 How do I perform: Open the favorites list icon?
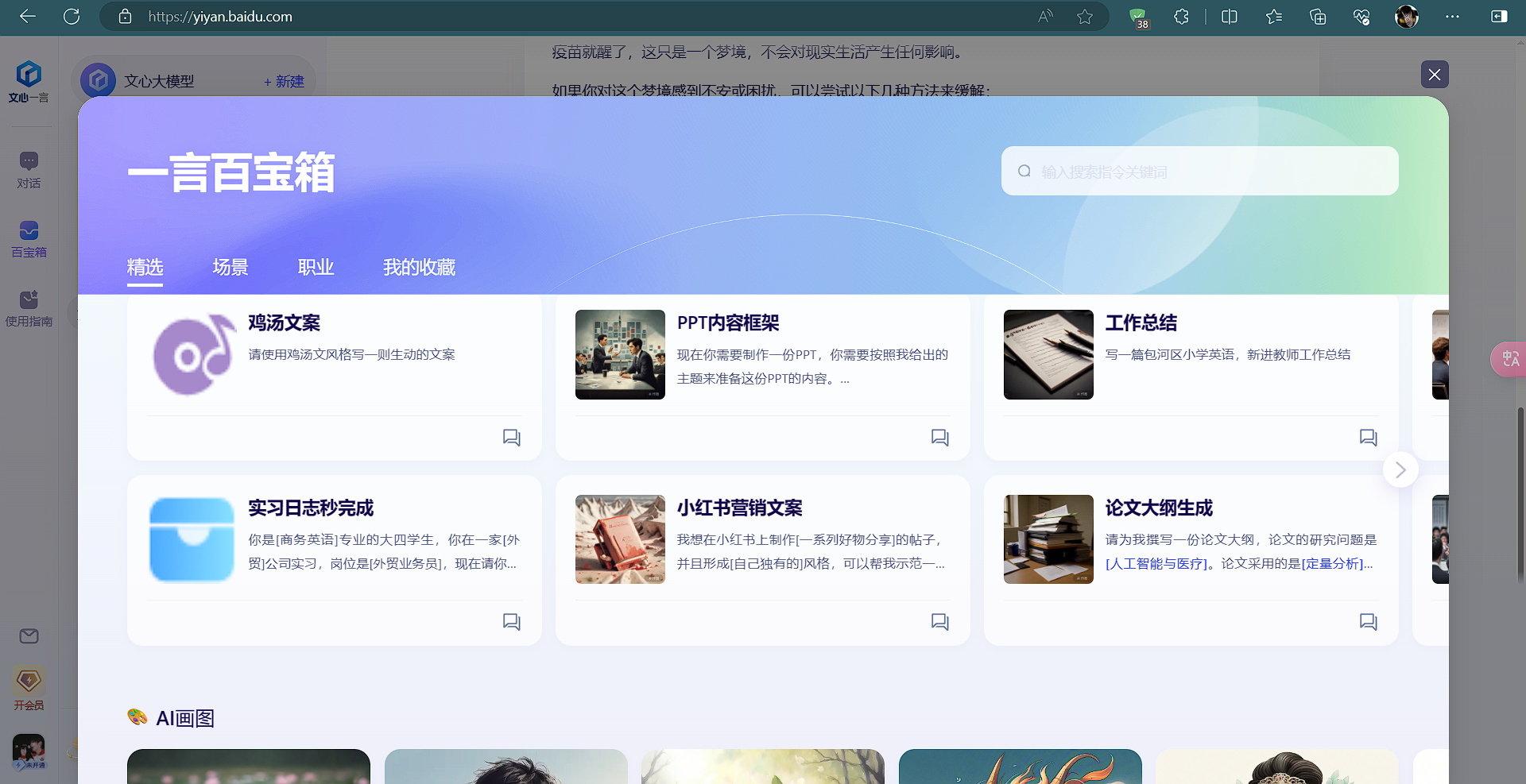click(x=1274, y=17)
